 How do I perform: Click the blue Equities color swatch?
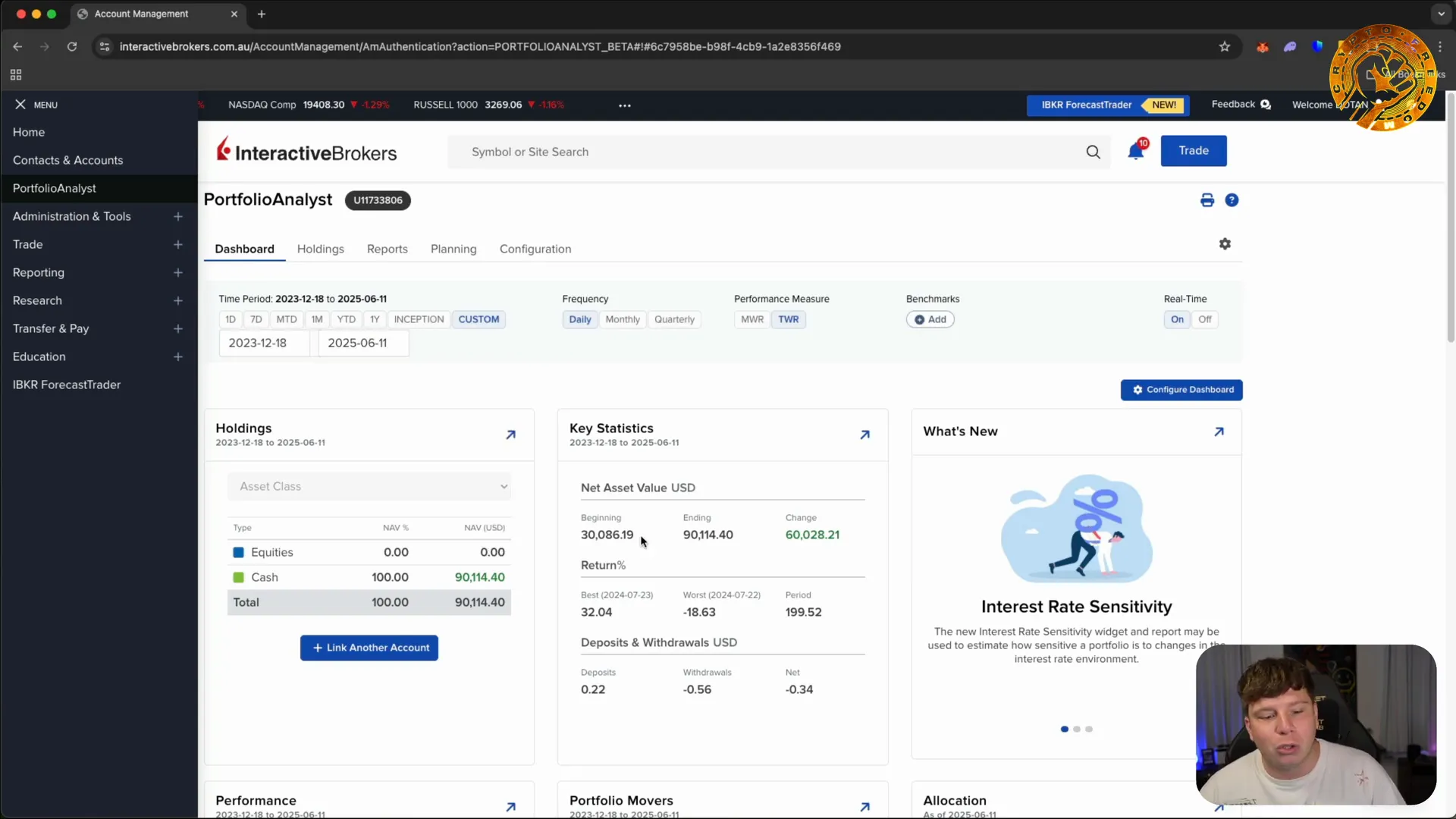[x=238, y=553]
